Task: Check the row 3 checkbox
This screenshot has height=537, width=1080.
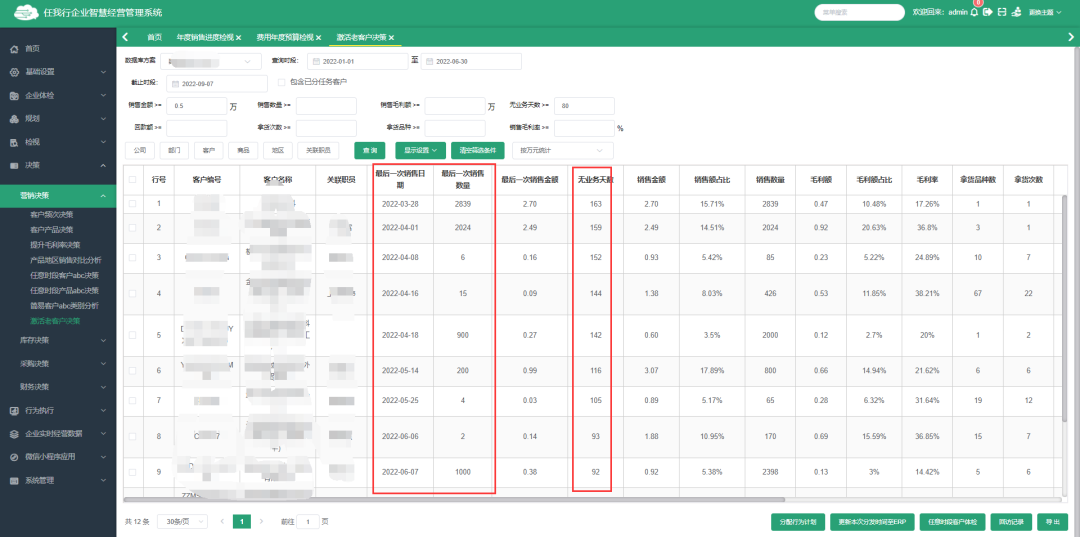Action: [x=133, y=257]
